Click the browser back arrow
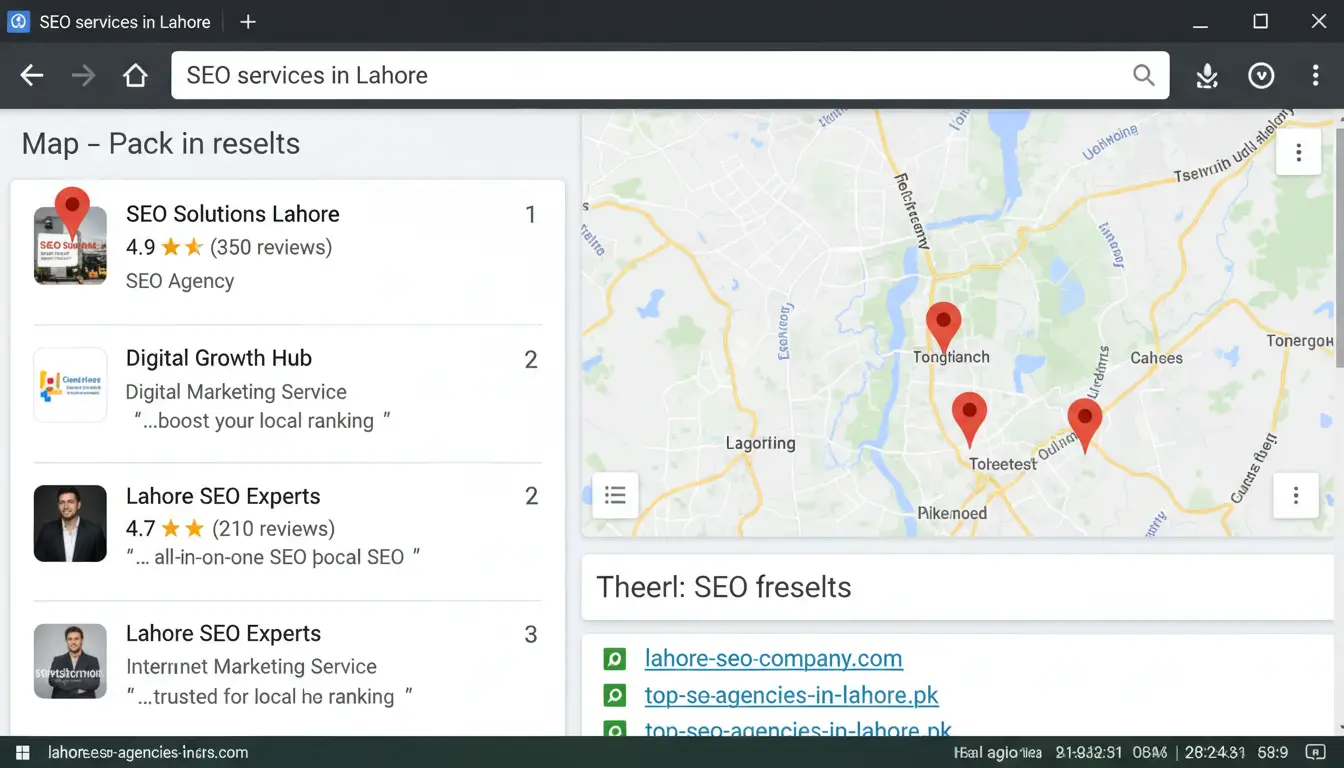The width and height of the screenshot is (1344, 768). pyautogui.click(x=32, y=76)
